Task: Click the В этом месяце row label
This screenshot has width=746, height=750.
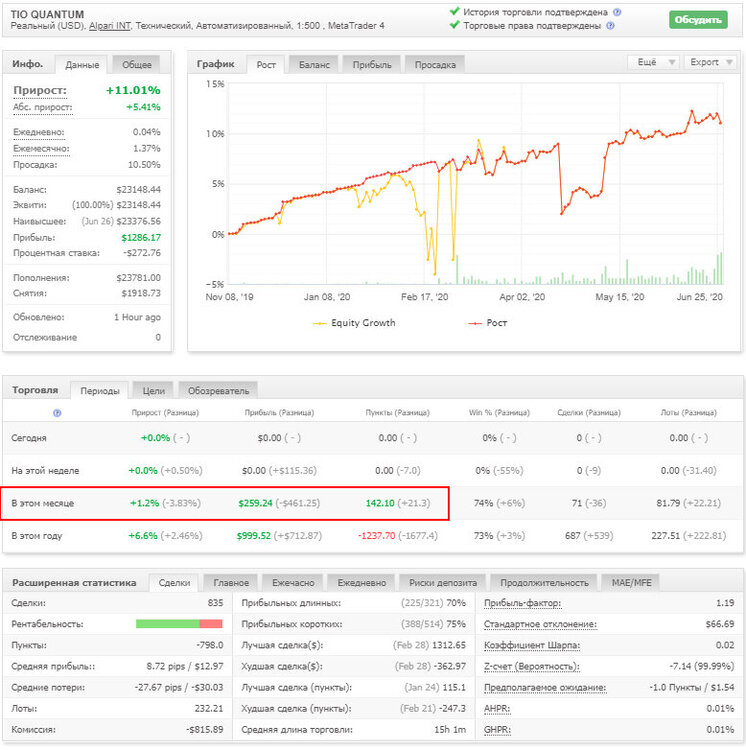Action: point(43,503)
